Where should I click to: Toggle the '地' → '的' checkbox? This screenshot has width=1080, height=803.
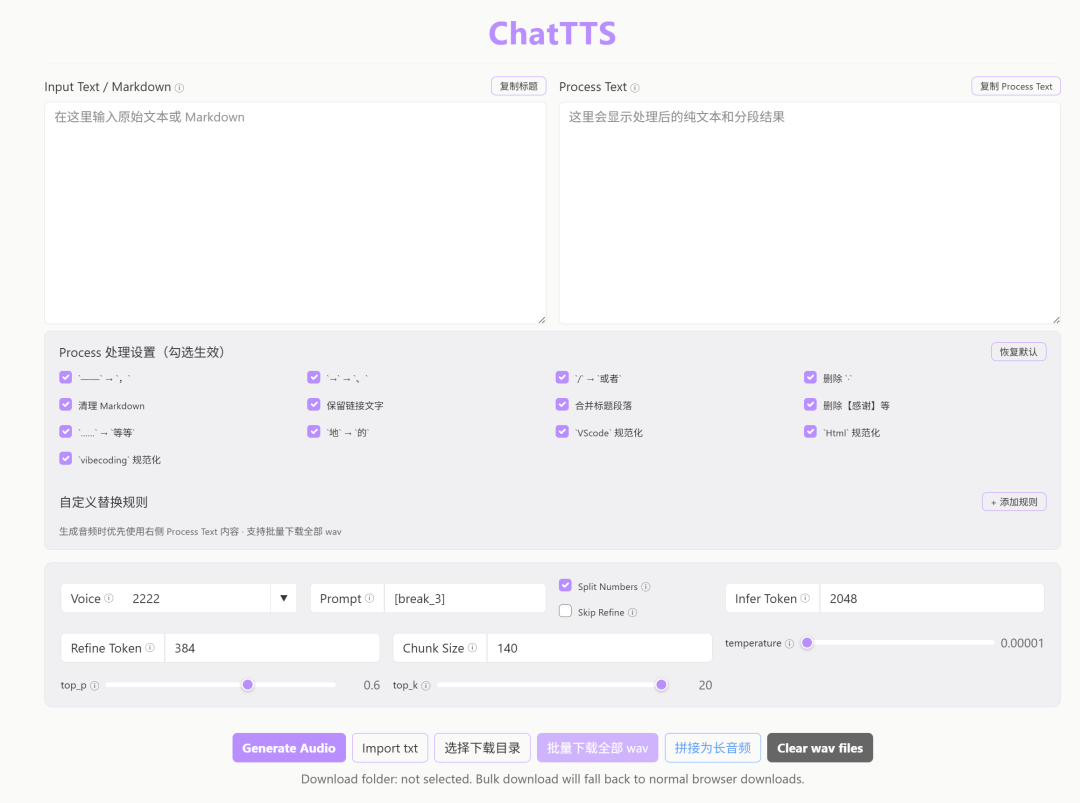click(313, 432)
